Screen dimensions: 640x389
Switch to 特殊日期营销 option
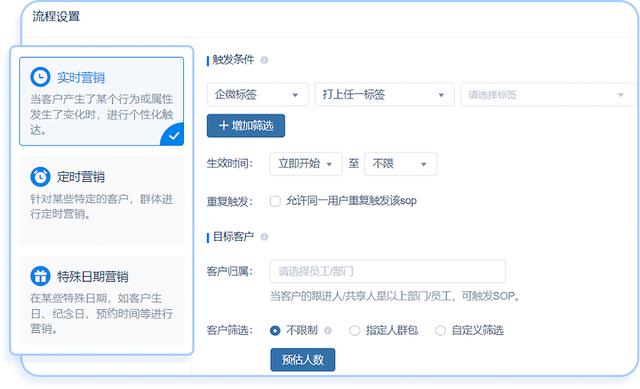click(x=102, y=301)
